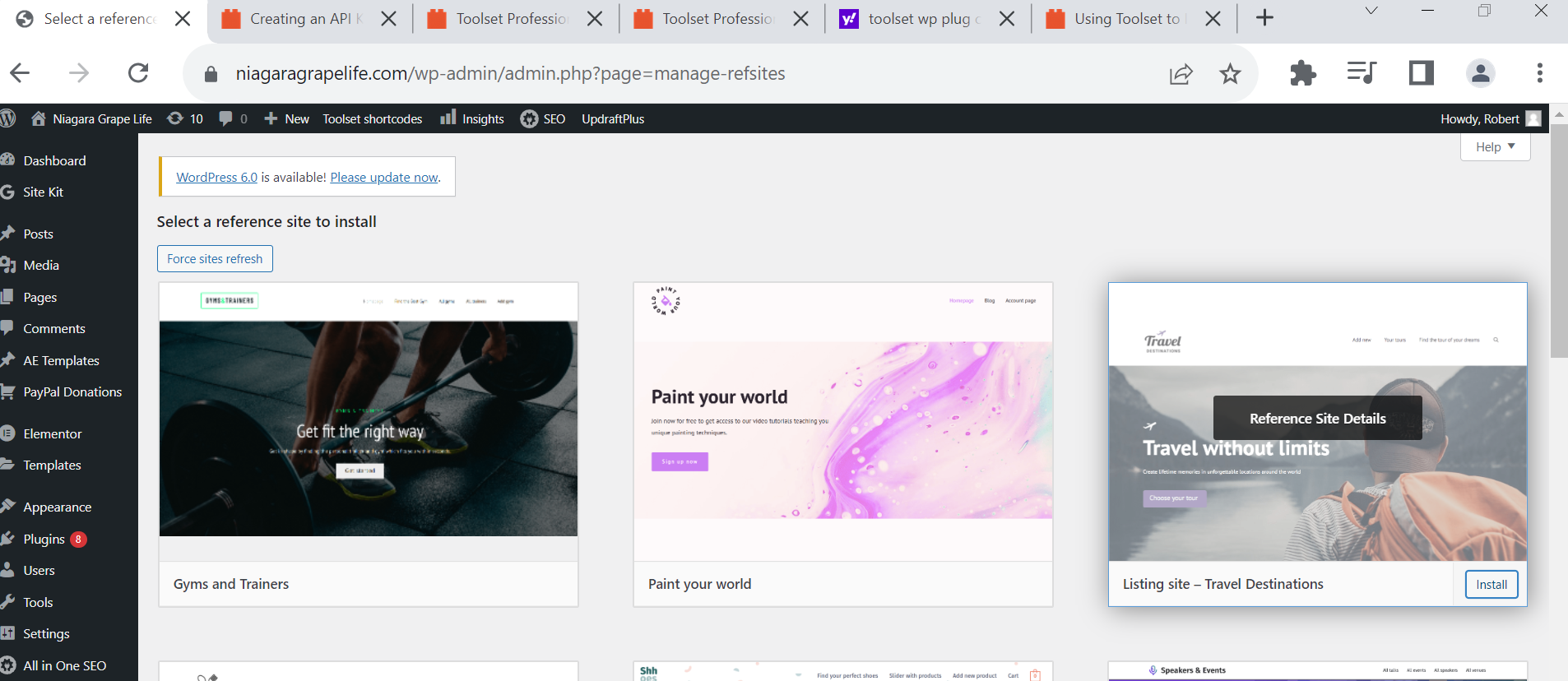Open Plugins in the sidebar menu

click(44, 539)
